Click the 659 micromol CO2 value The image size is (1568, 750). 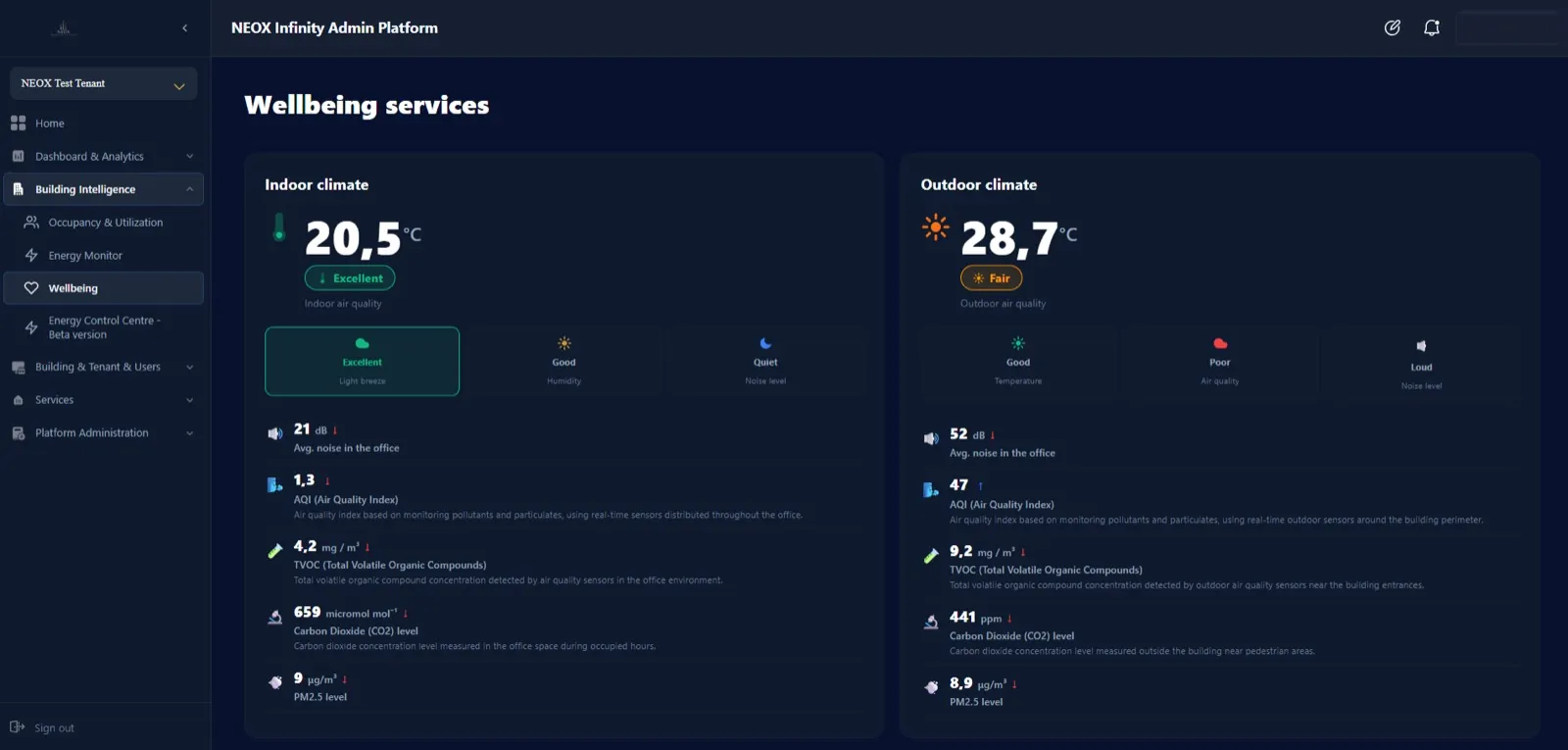point(346,613)
